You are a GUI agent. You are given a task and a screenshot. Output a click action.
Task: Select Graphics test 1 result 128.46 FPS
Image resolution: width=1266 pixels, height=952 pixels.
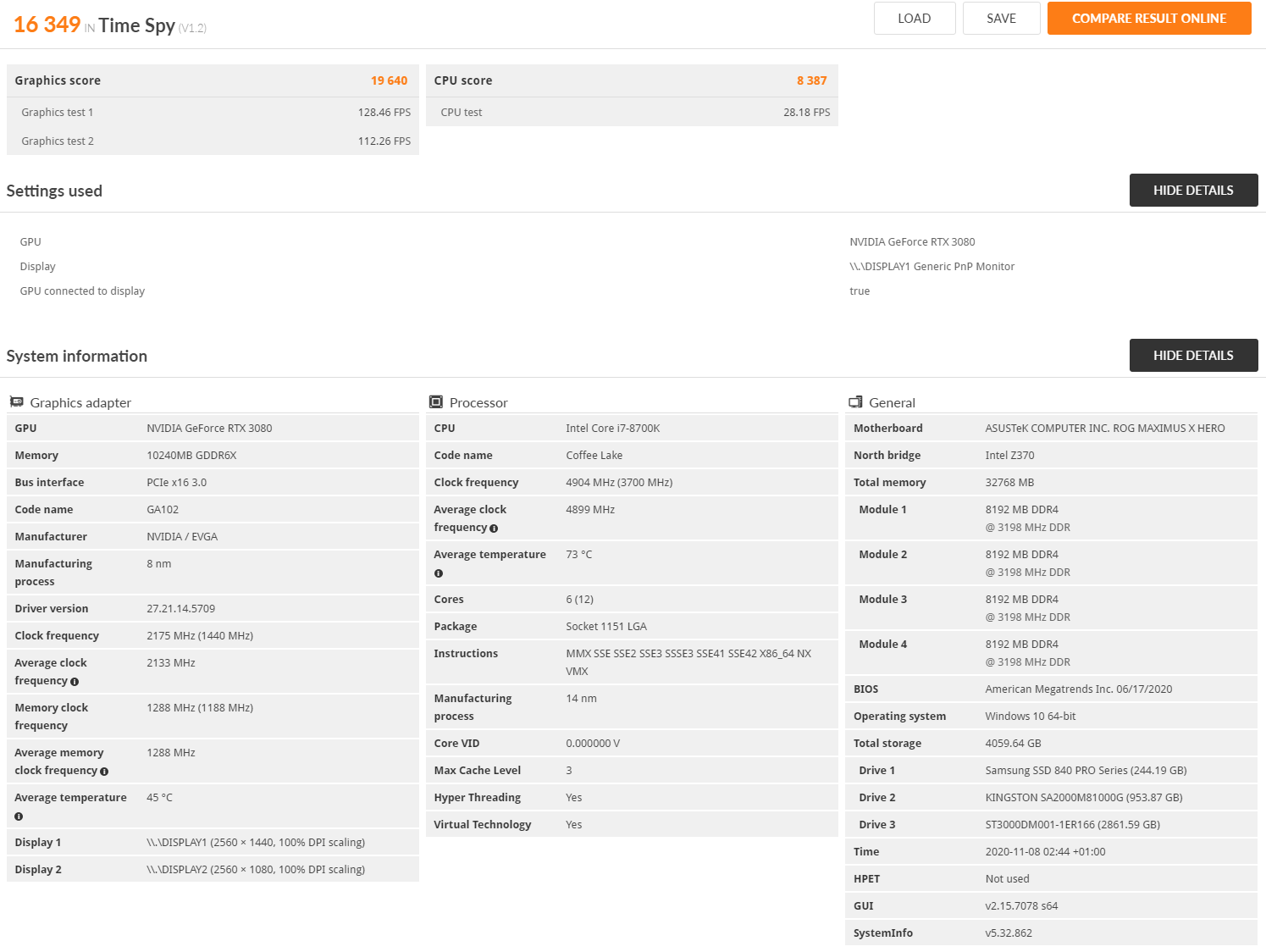pyautogui.click(x=384, y=112)
